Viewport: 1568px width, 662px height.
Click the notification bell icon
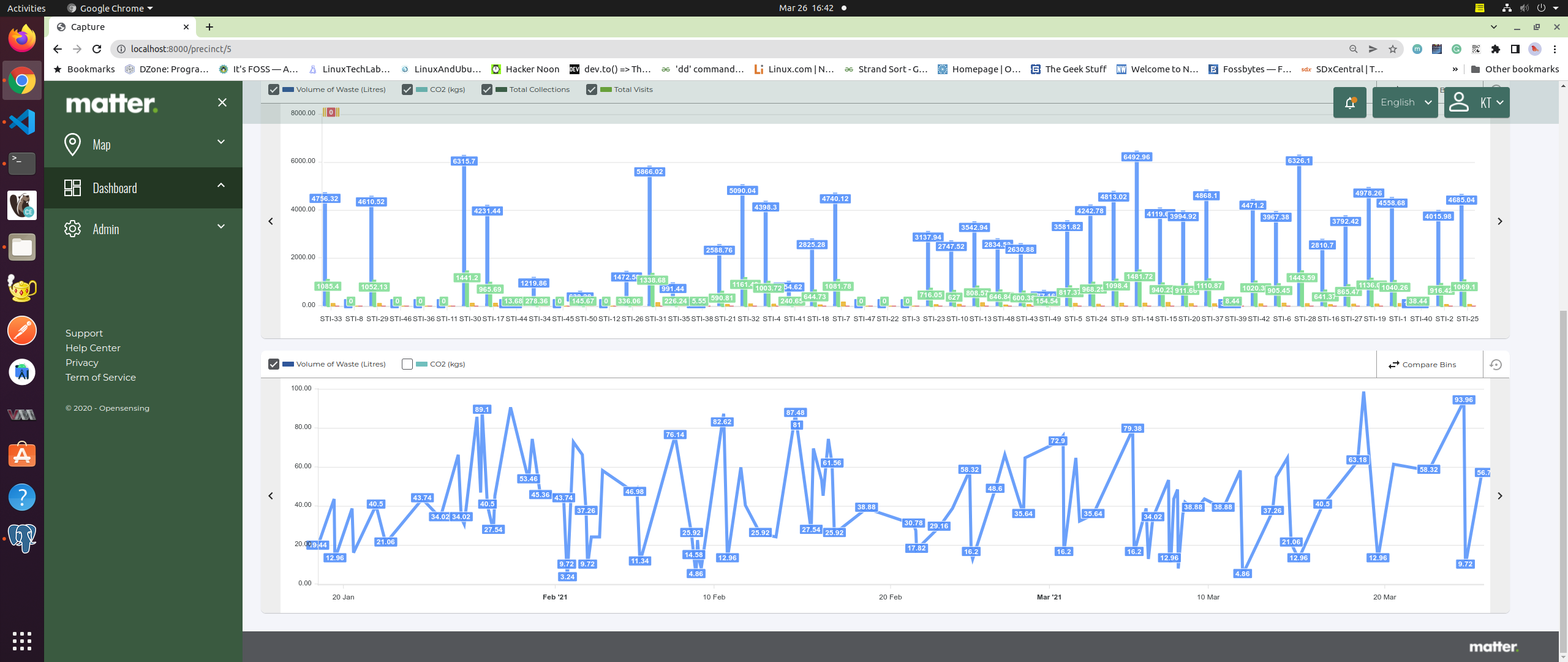coord(1349,103)
